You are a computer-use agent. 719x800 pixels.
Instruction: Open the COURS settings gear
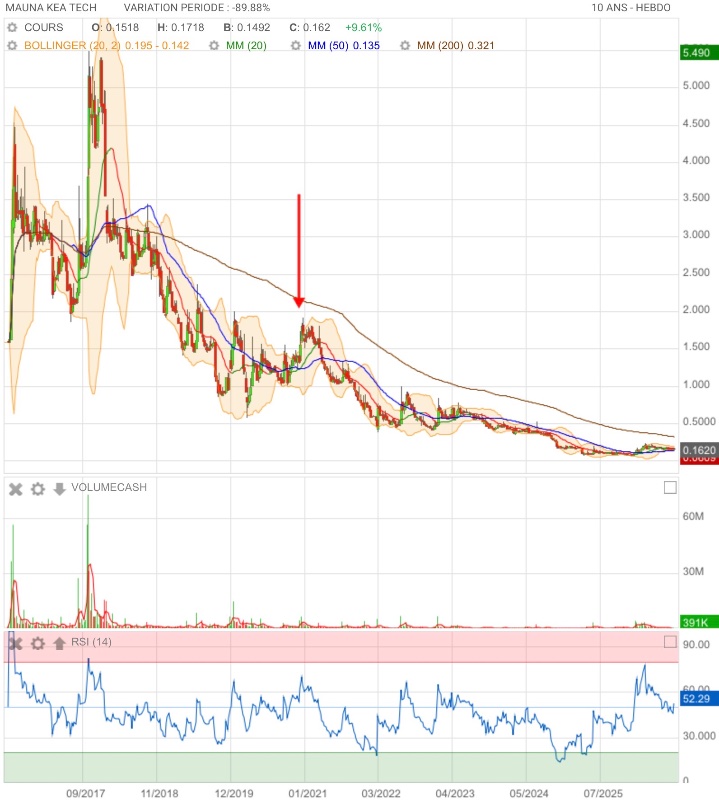[x=12, y=28]
